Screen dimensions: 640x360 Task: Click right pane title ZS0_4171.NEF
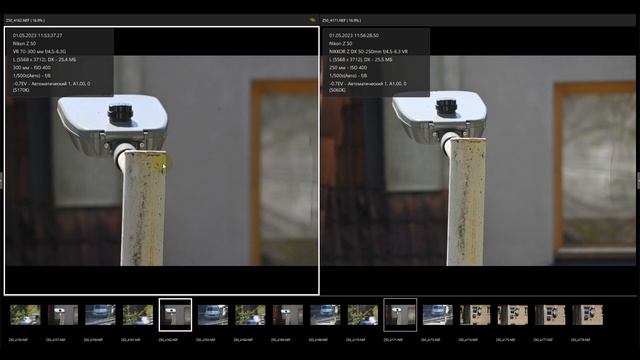point(342,20)
